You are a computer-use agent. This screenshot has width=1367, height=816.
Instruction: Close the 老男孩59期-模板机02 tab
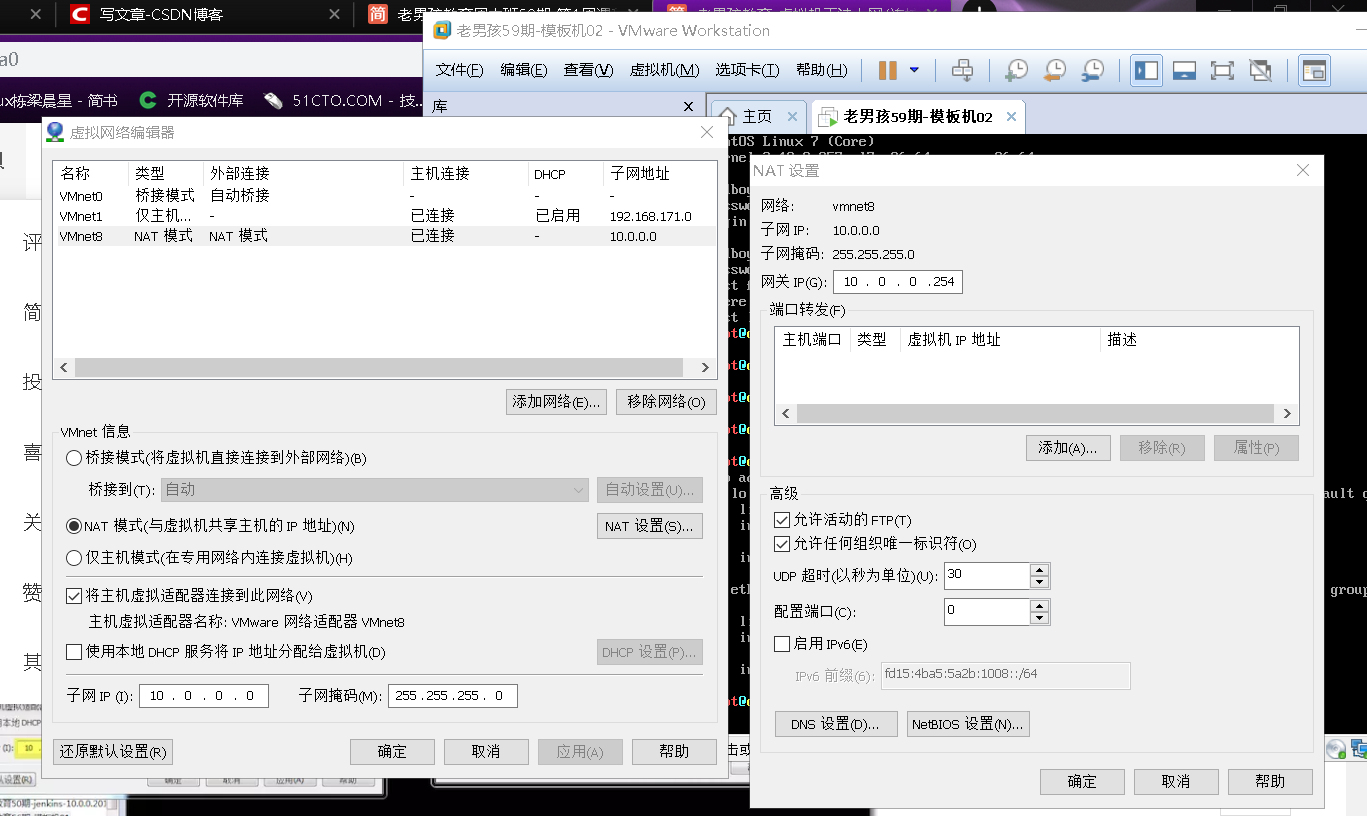pyautogui.click(x=1011, y=116)
